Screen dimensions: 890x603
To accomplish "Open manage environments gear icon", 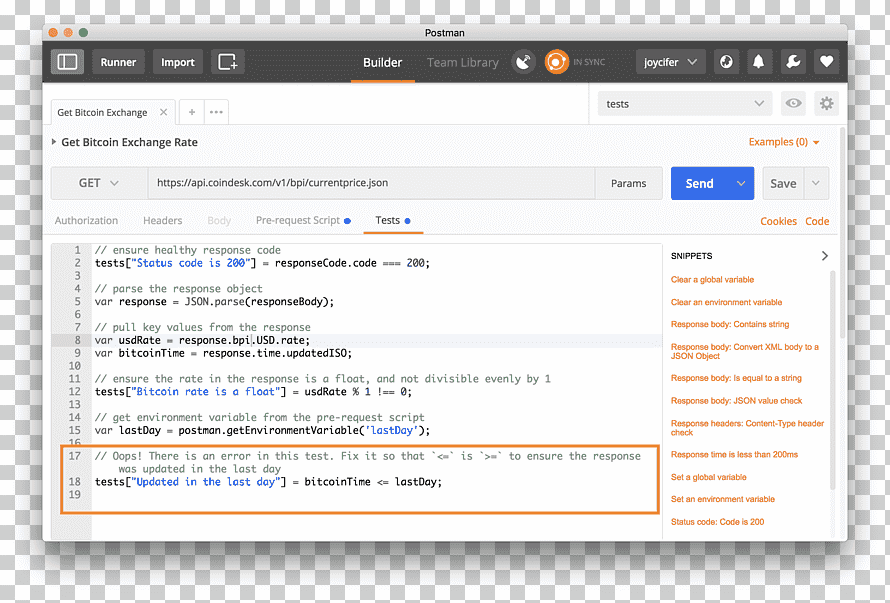I will pos(826,103).
